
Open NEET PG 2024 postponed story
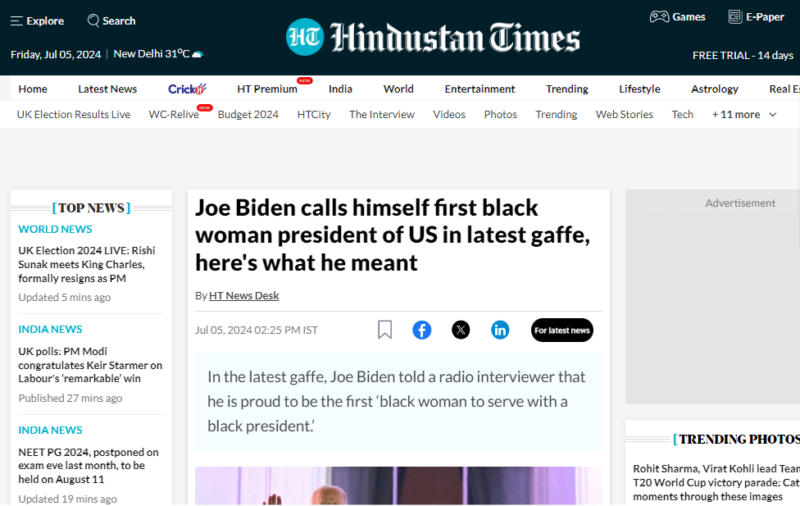tap(88, 465)
